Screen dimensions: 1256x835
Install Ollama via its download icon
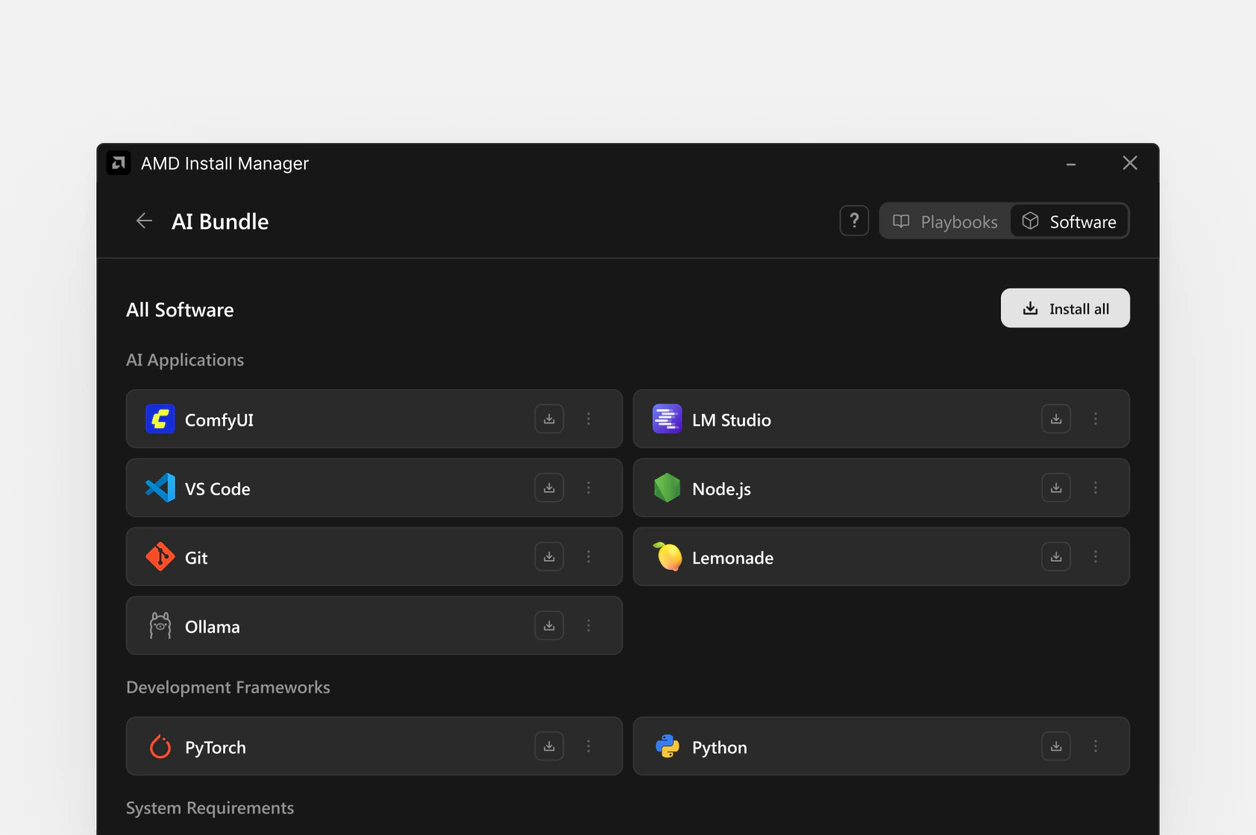(549, 626)
